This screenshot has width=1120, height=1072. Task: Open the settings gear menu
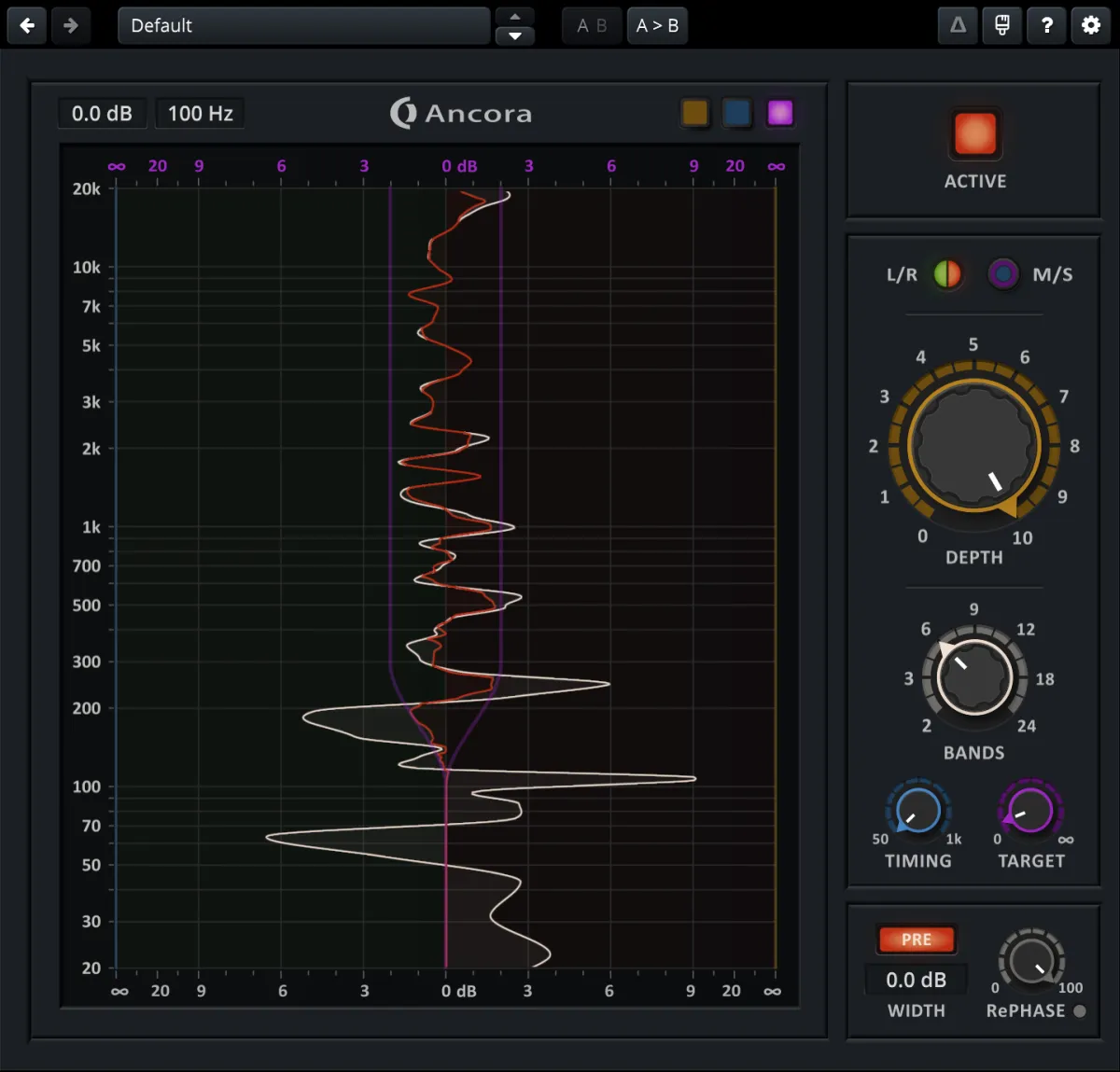click(x=1090, y=25)
